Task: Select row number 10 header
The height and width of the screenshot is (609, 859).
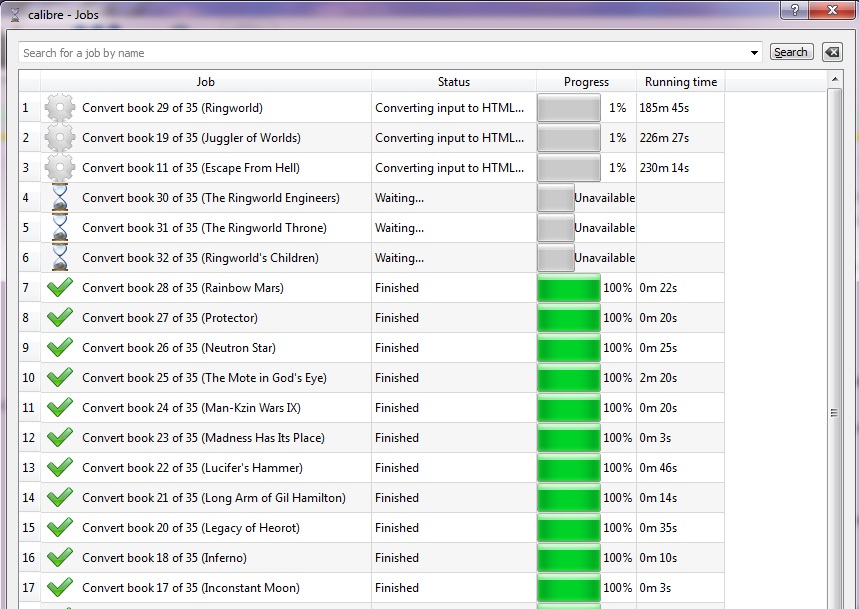Action: [30, 378]
